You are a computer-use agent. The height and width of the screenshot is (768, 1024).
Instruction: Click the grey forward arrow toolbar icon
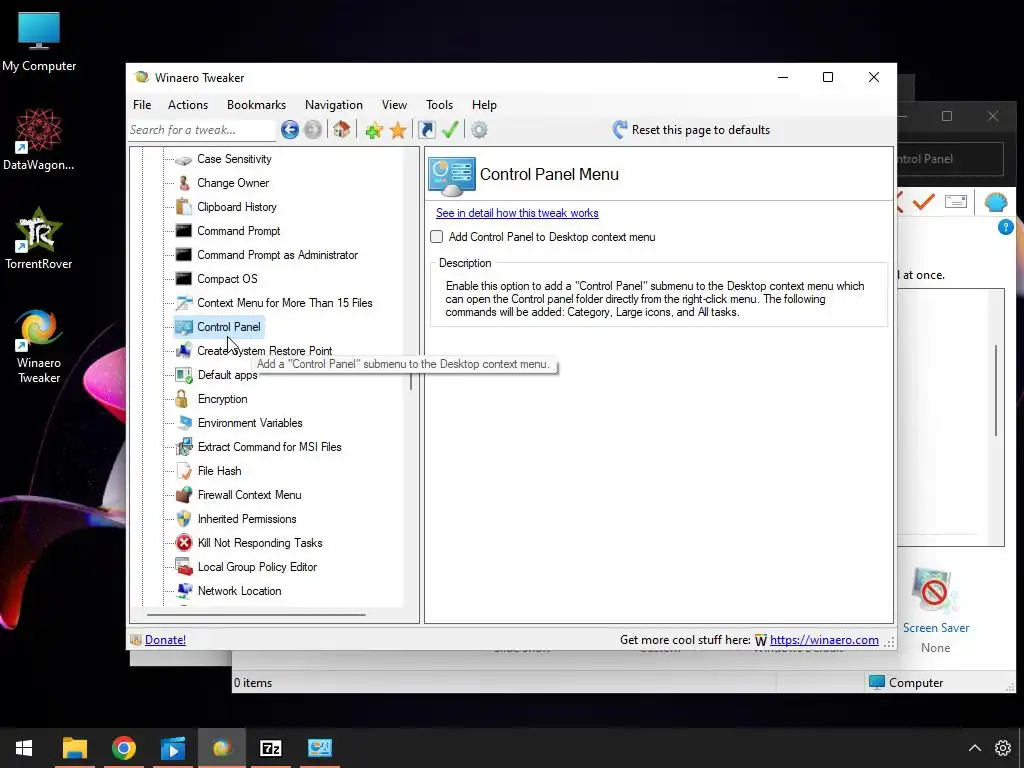pyautogui.click(x=313, y=129)
